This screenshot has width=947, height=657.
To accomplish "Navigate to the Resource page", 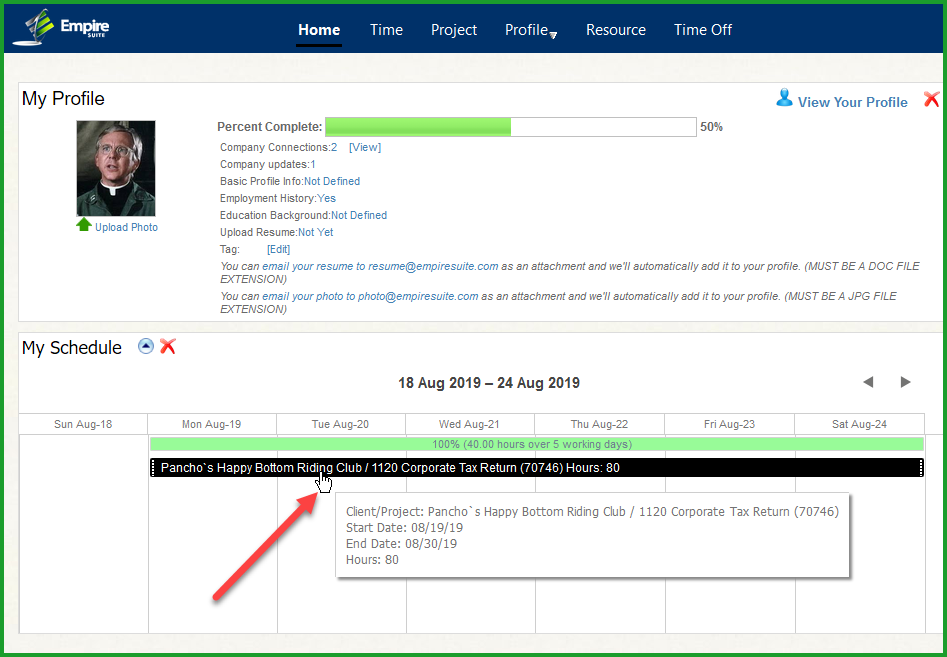I will (x=615, y=30).
